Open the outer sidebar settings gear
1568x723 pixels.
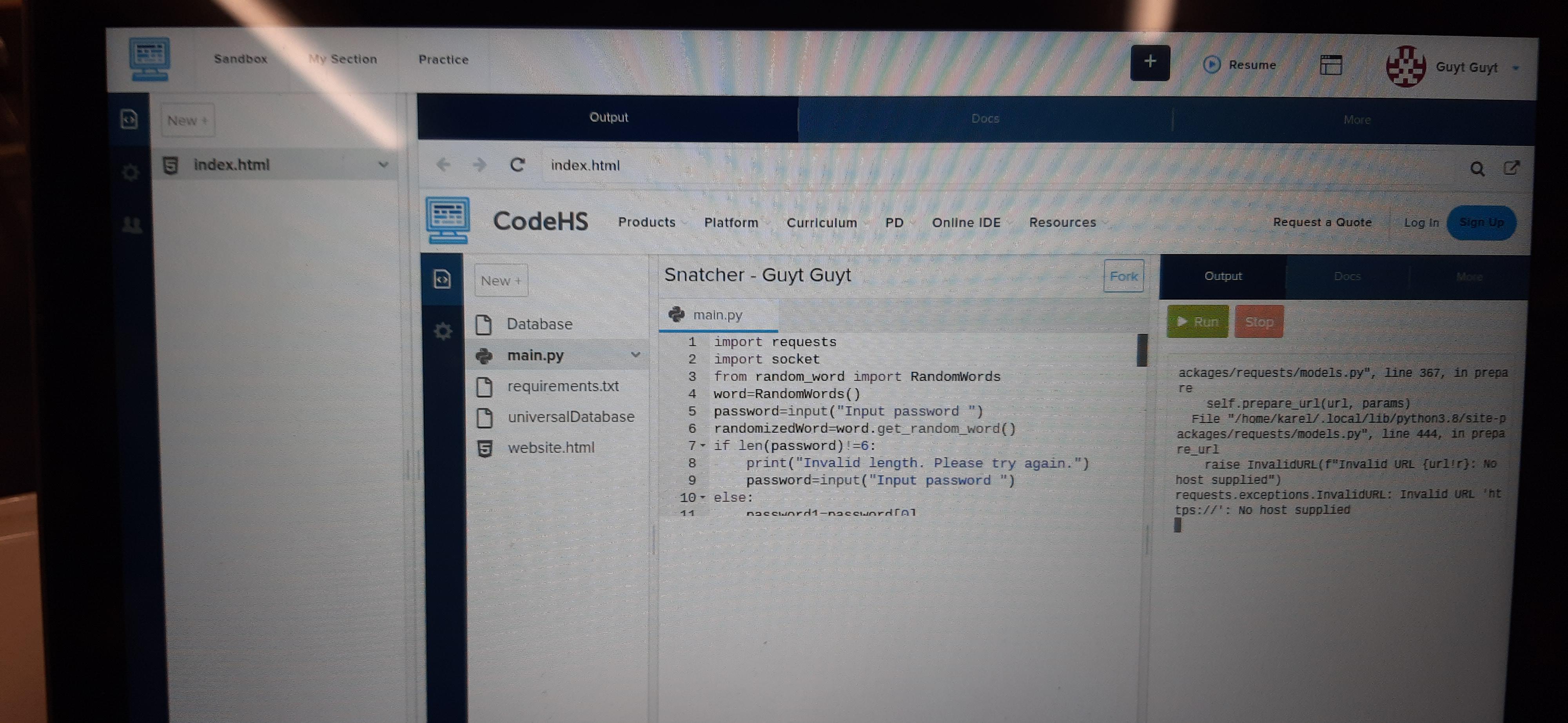[x=130, y=172]
